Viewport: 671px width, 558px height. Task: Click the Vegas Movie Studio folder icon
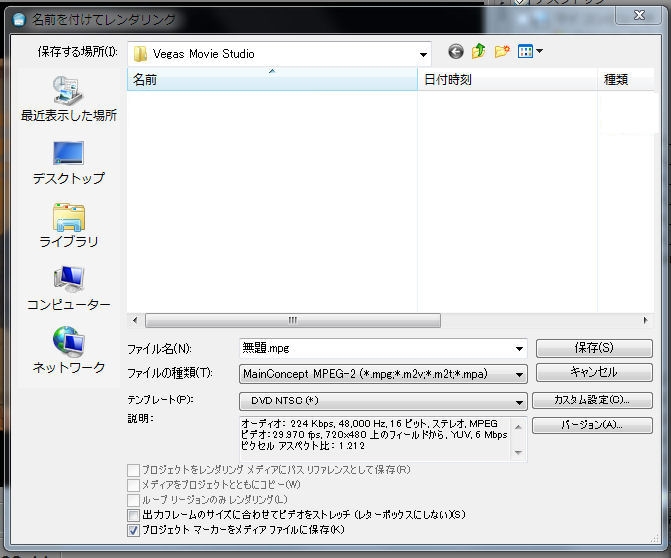point(140,54)
